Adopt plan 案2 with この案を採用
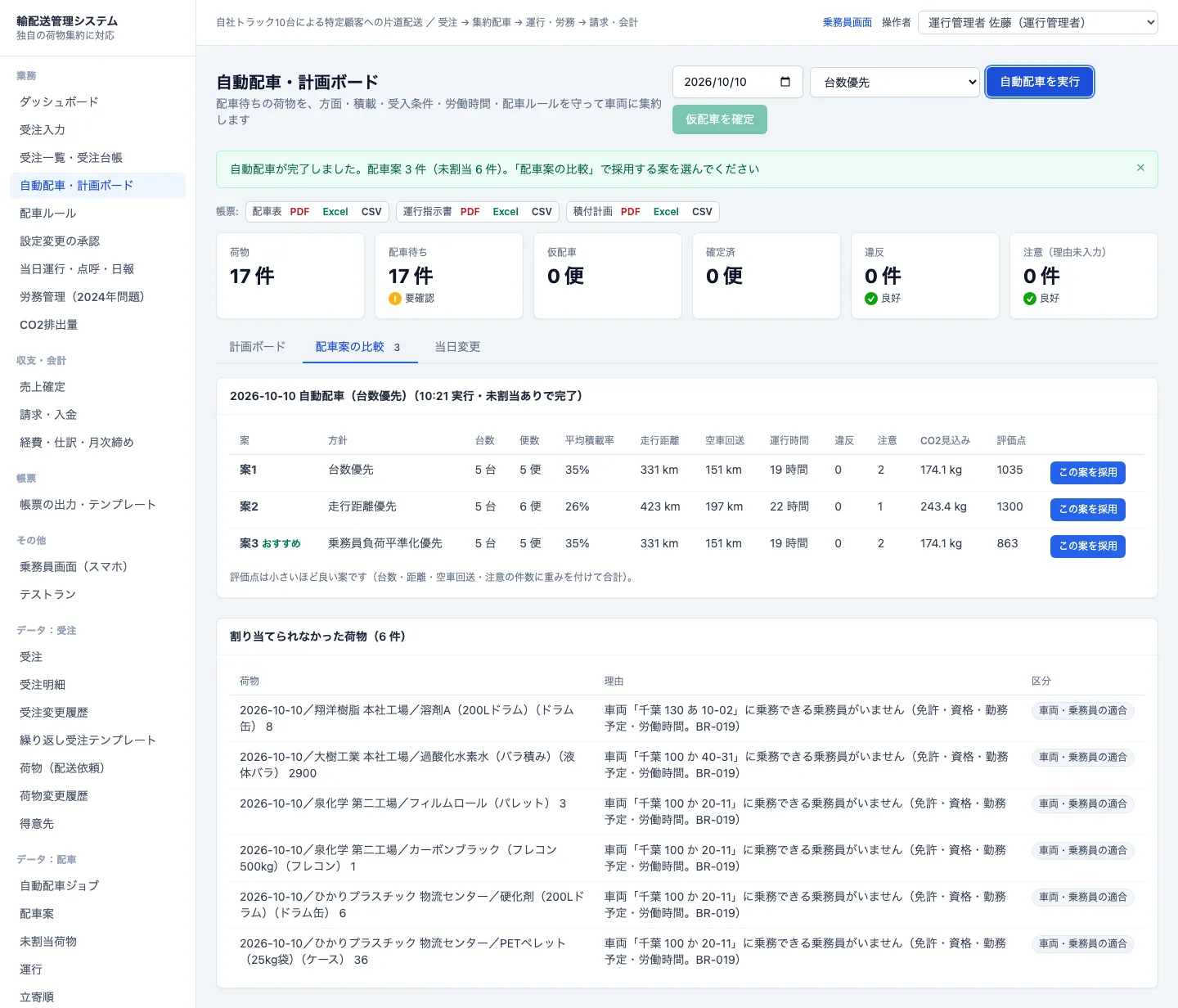 pyautogui.click(x=1088, y=509)
